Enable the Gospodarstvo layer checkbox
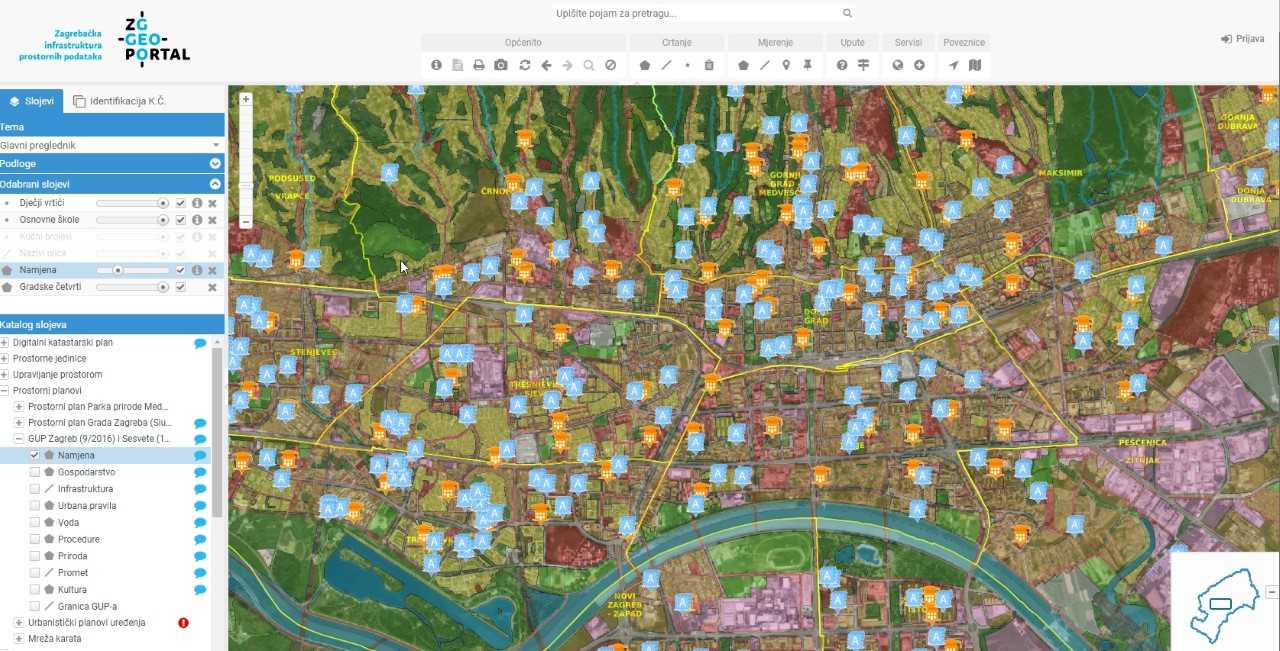This screenshot has height=651, width=1280. (35, 472)
